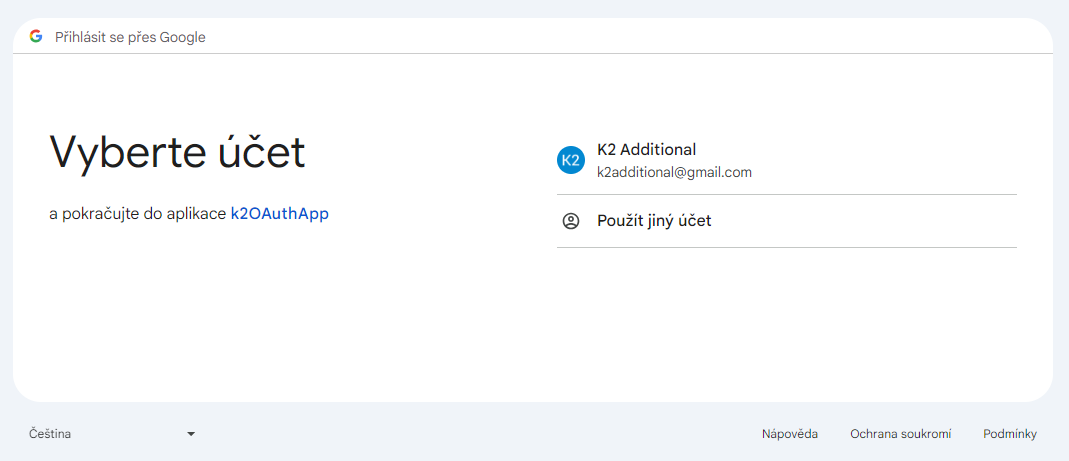Click the word Vyberte in the heading
Image resolution: width=1069 pixels, height=461 pixels.
[x=111, y=153]
